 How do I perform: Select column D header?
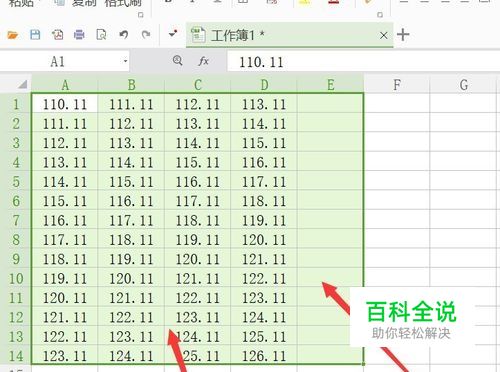[x=264, y=85]
